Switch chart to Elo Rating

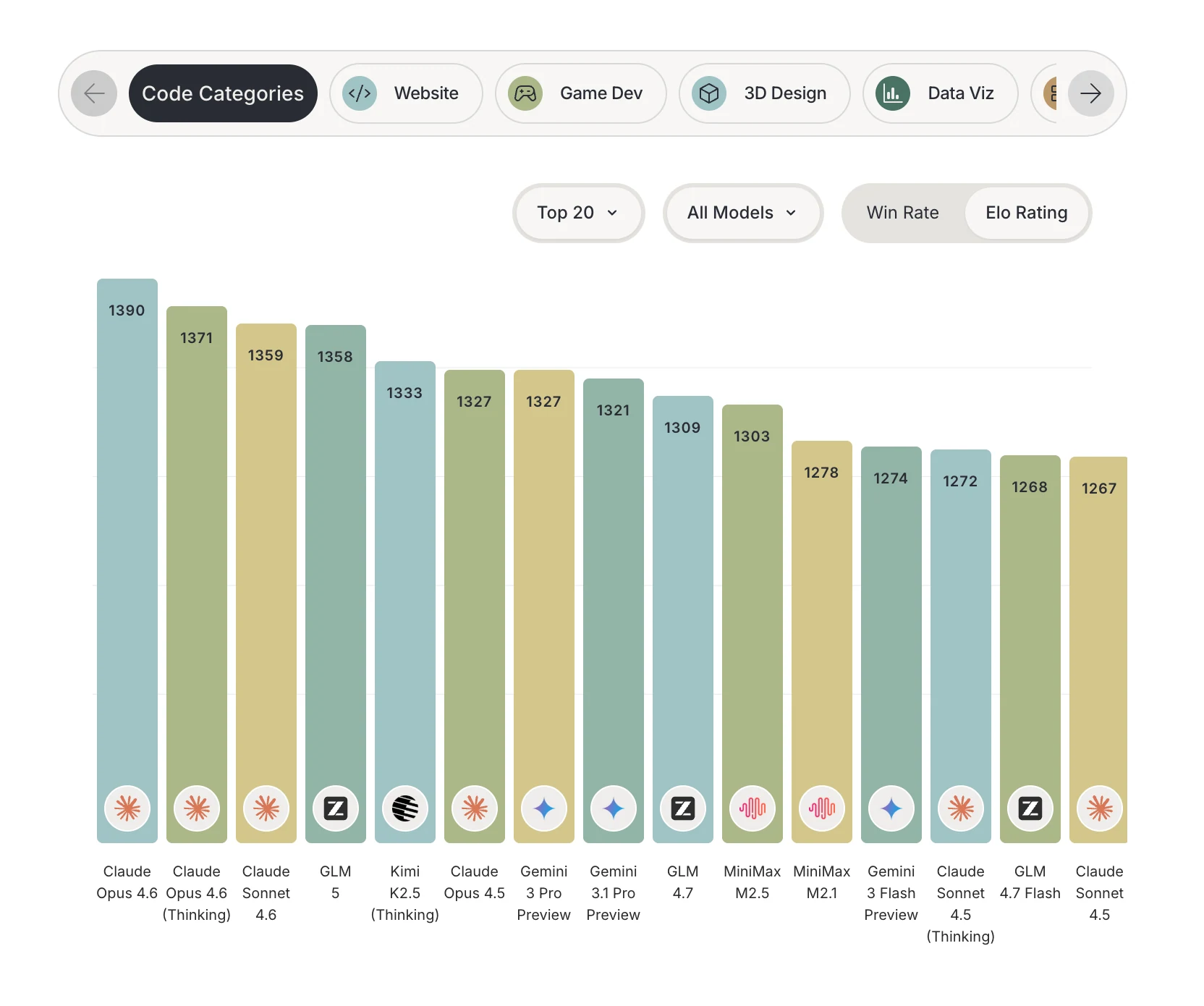1027,213
